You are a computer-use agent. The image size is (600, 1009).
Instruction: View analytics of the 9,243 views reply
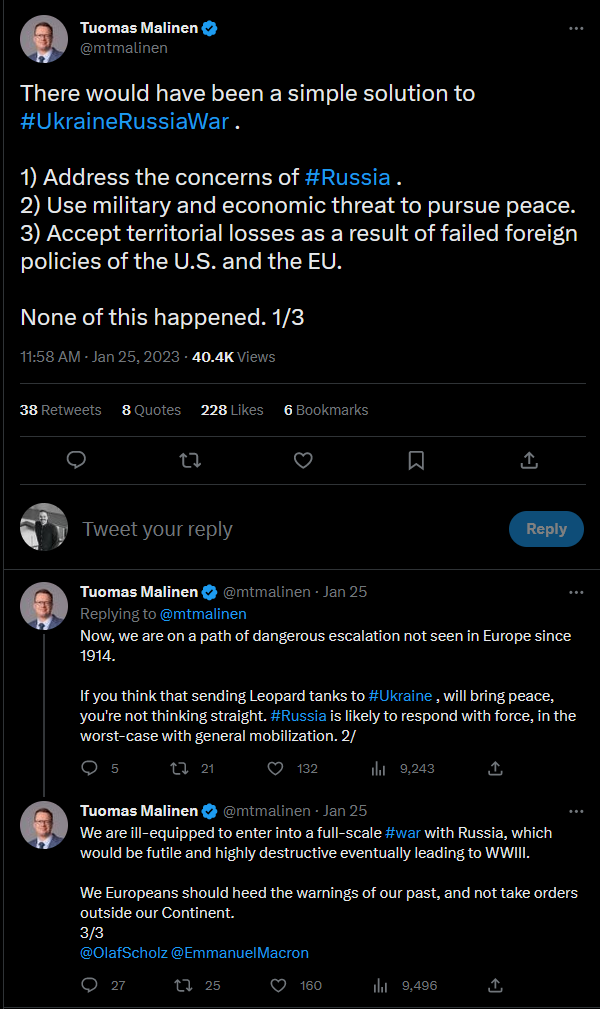click(x=379, y=768)
